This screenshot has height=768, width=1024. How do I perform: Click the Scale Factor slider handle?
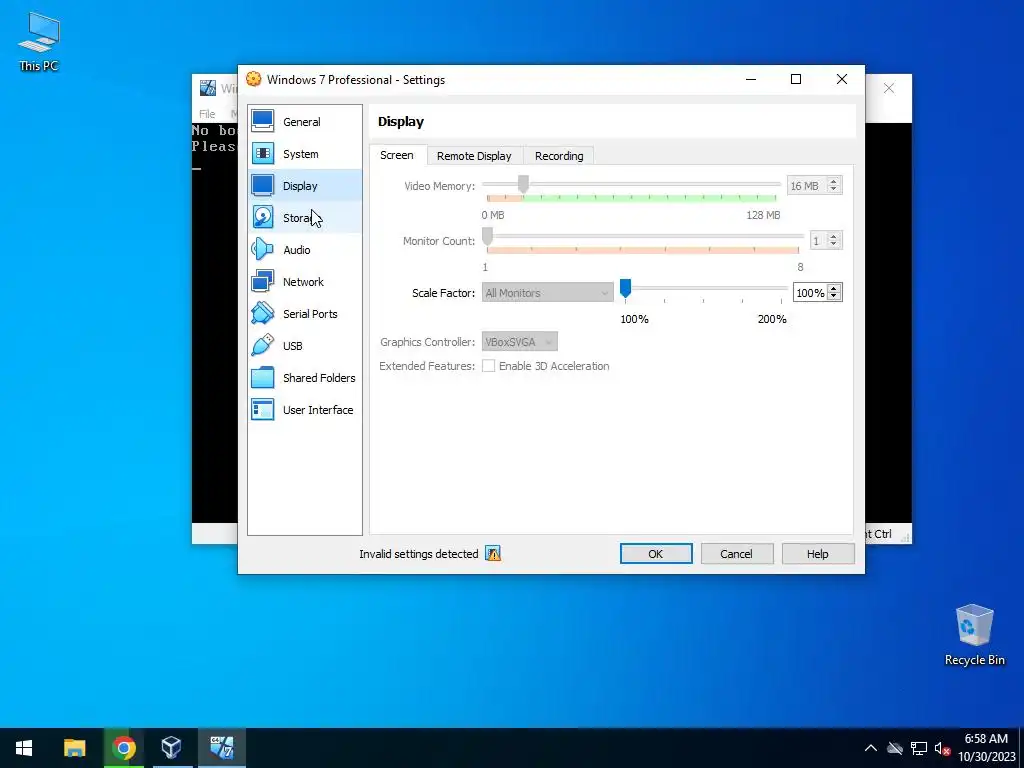pyautogui.click(x=625, y=288)
